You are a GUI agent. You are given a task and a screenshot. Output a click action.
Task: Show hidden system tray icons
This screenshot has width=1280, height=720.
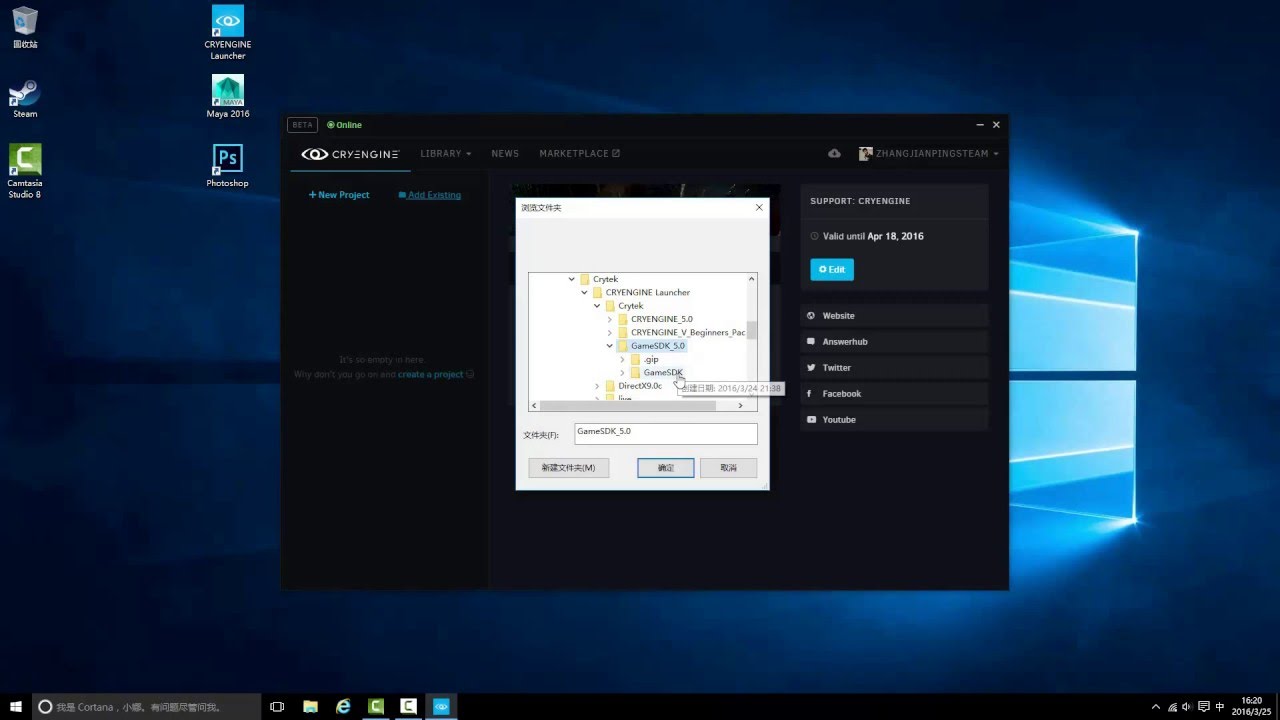point(1156,707)
